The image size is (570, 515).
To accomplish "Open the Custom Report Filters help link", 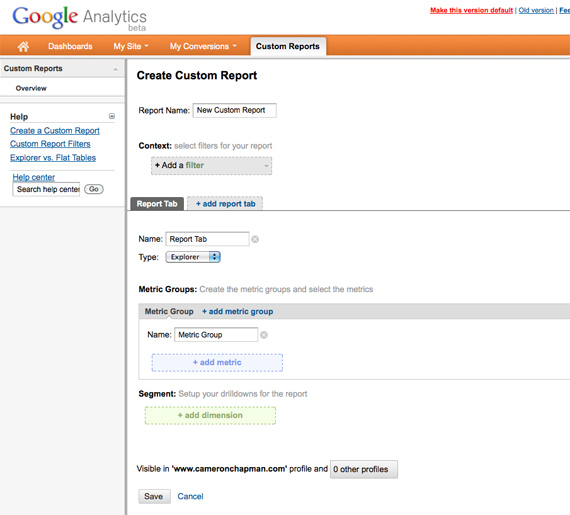I will pos(50,144).
